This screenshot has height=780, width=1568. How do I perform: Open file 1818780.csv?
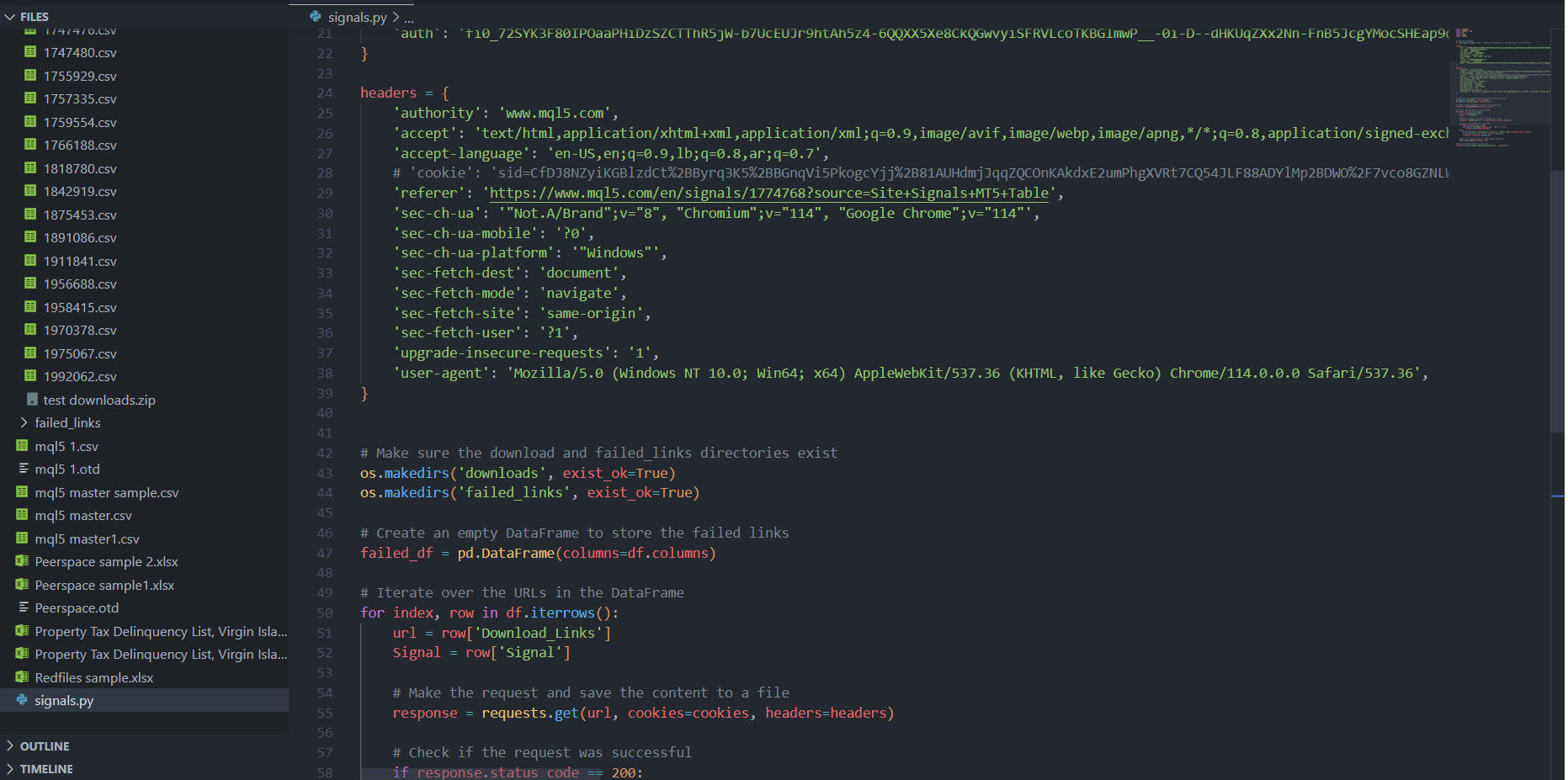pyautogui.click(x=80, y=168)
